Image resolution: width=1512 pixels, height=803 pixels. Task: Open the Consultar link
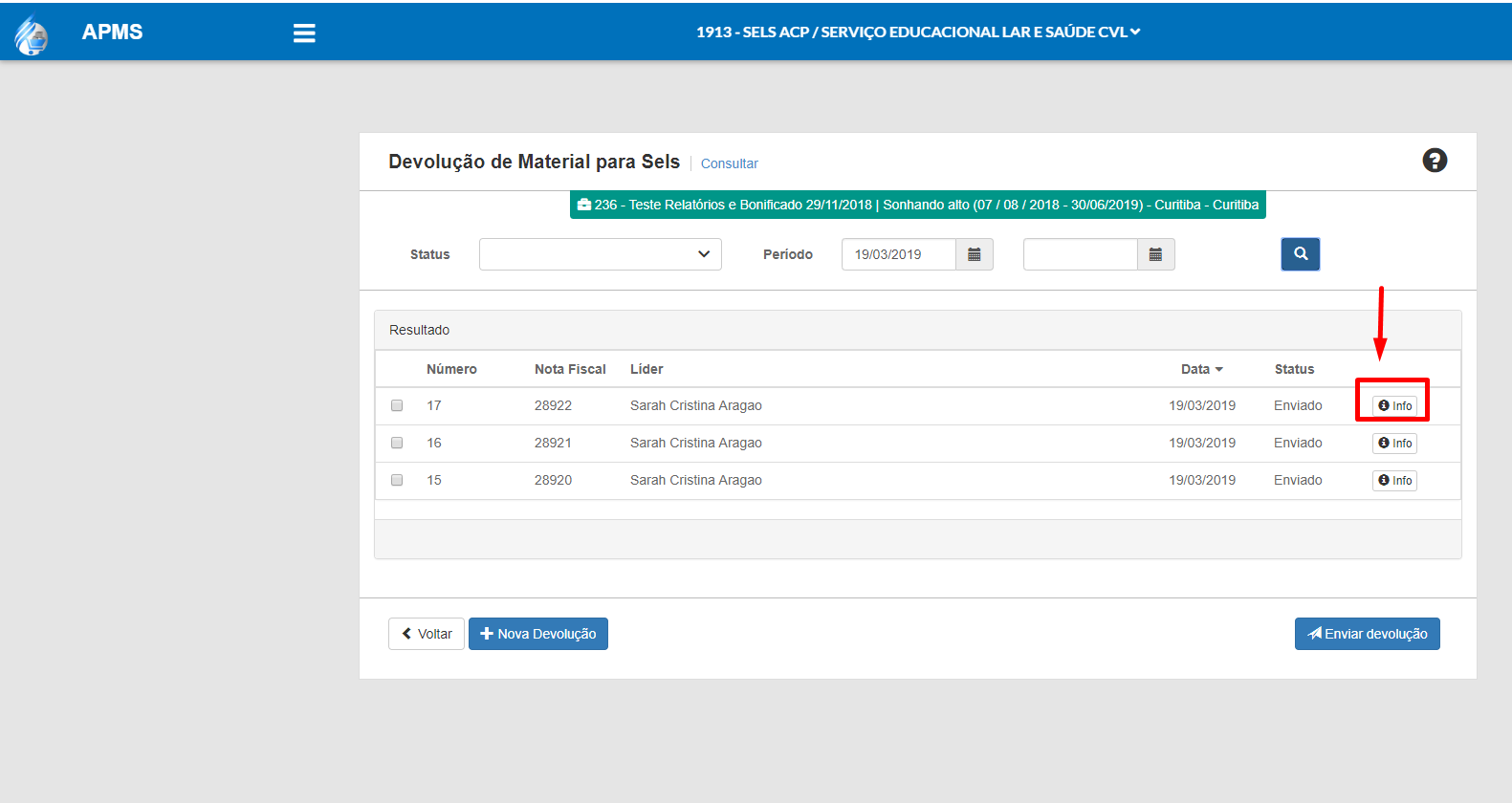coord(729,163)
